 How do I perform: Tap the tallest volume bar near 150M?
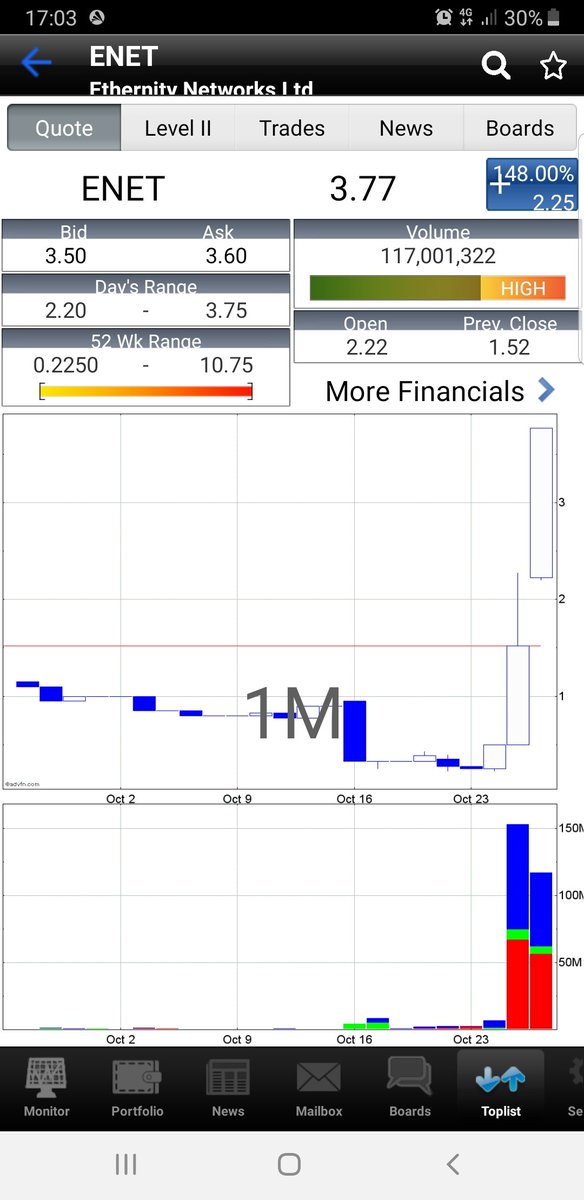[517, 926]
